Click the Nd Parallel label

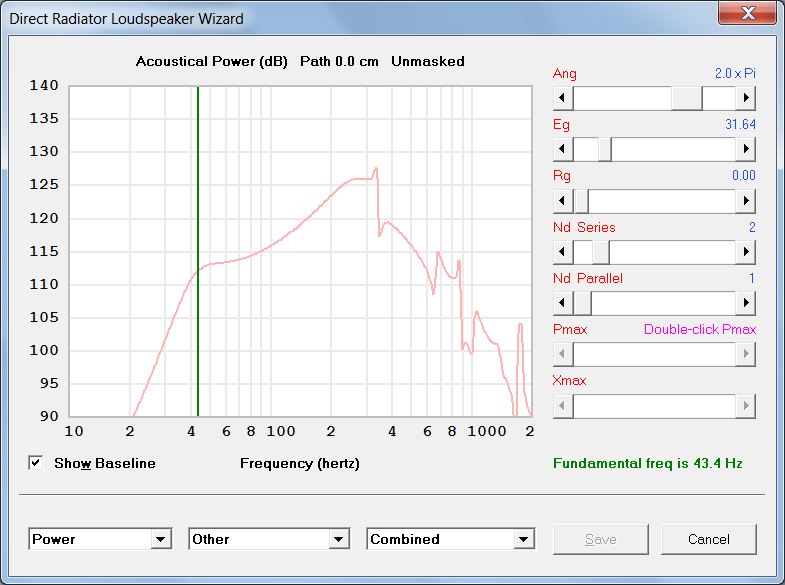pos(588,278)
